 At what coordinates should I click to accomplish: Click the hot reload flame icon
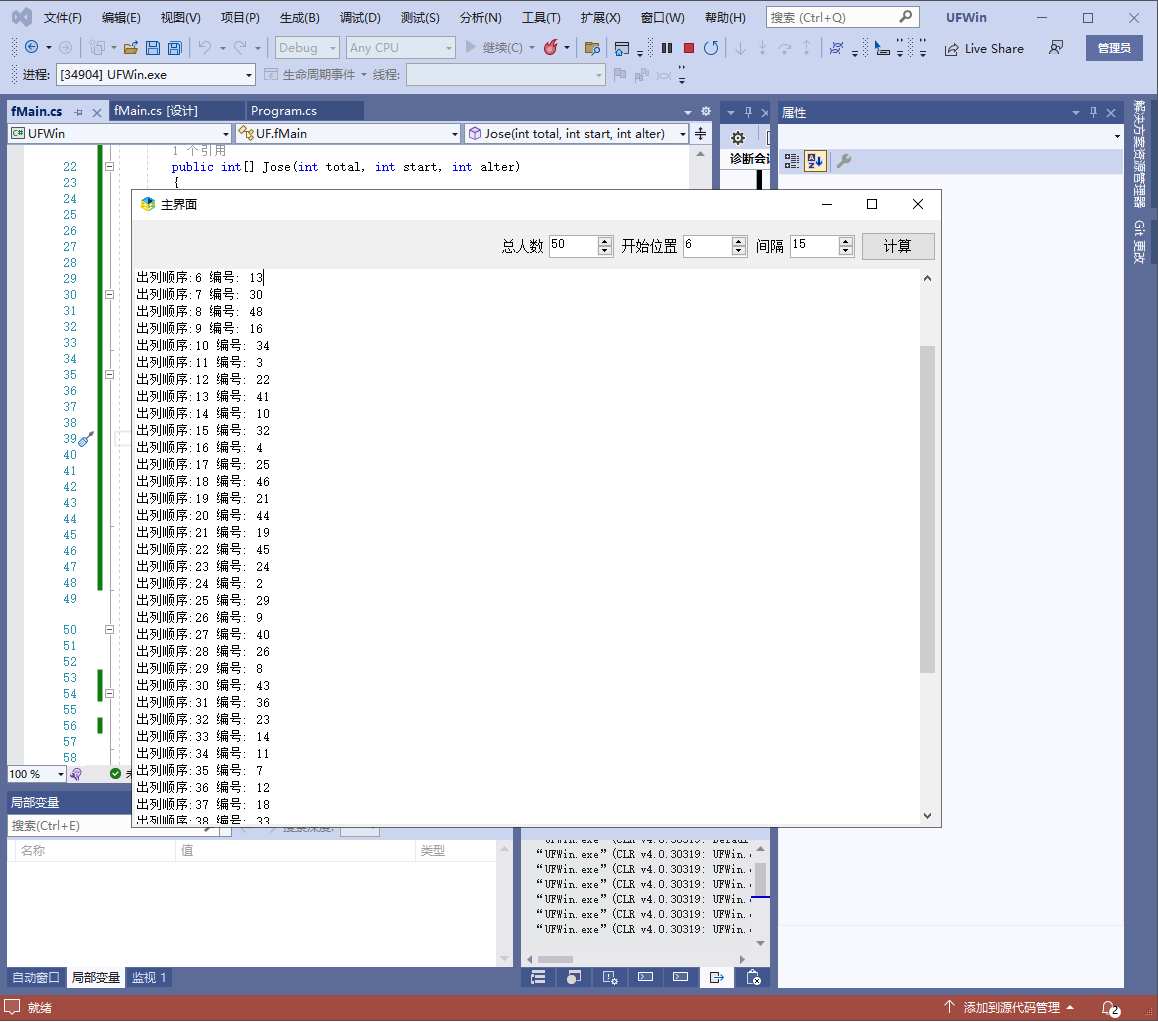tap(550, 47)
